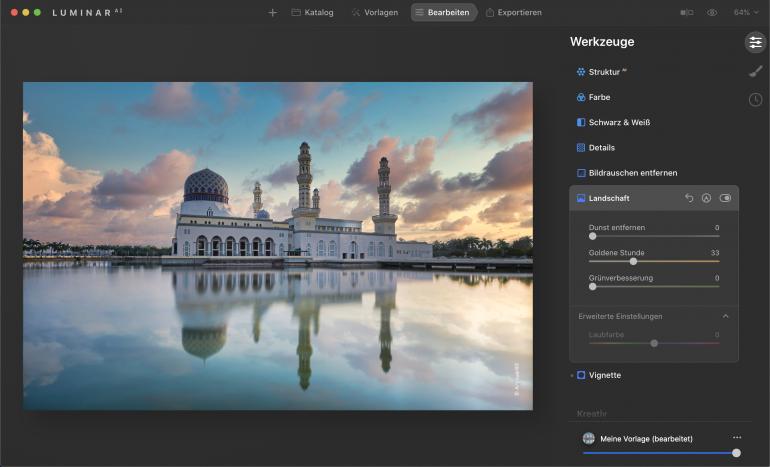Open the Details tool
The image size is (770, 467).
[596, 147]
